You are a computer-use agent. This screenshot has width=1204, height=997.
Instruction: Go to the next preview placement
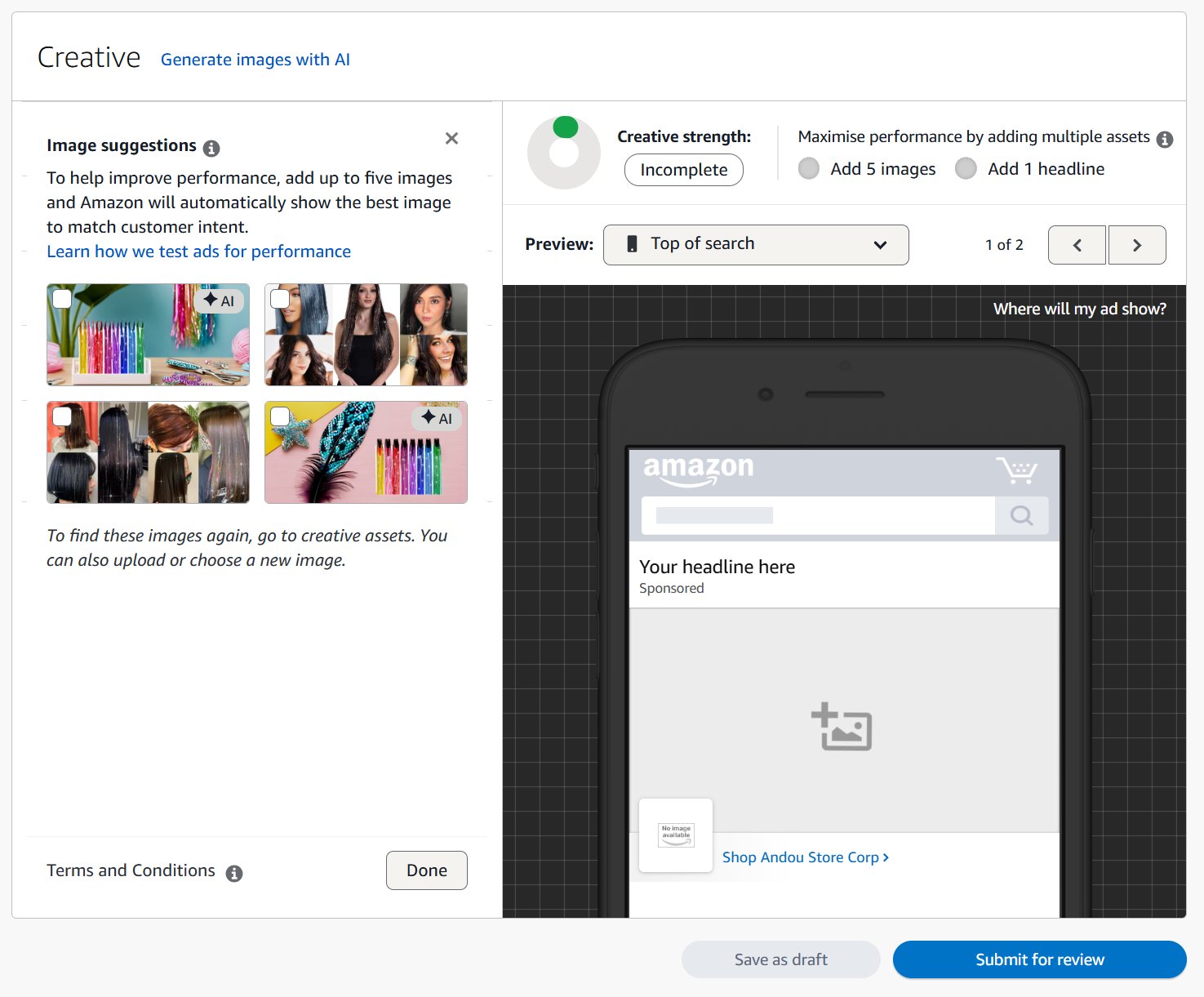point(1137,244)
